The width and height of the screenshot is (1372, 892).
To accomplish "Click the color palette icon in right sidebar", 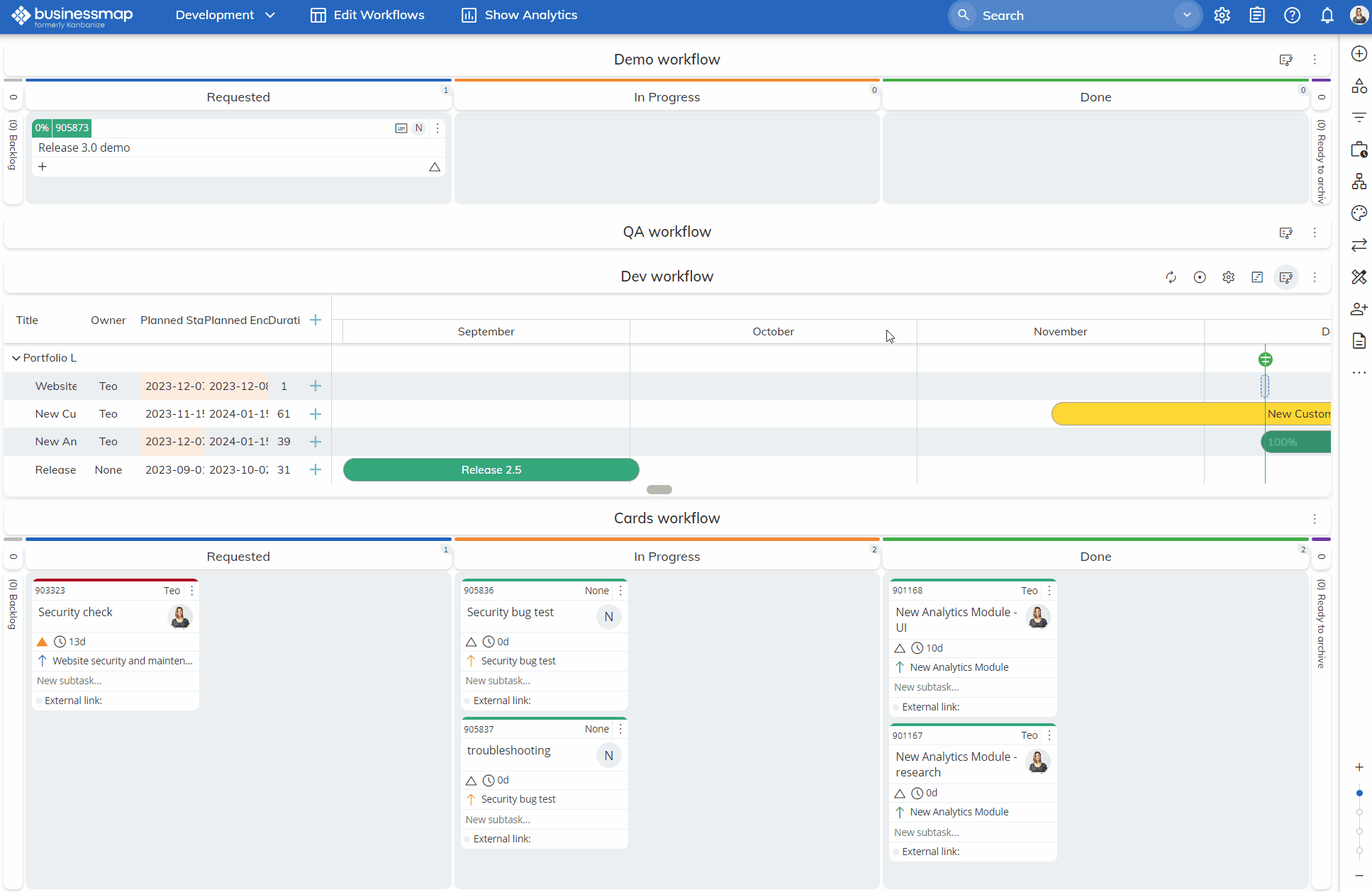I will pos(1359,213).
